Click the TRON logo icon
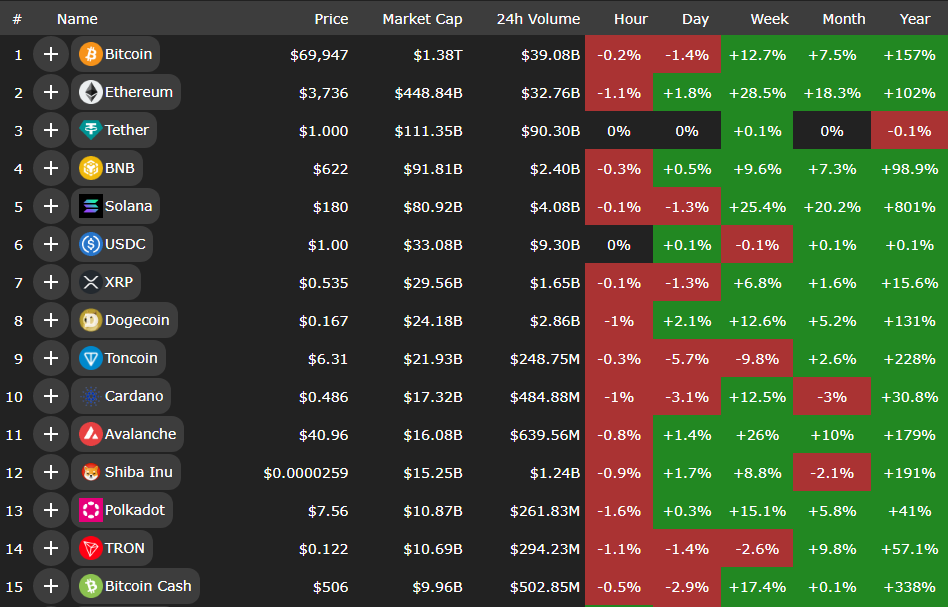The width and height of the screenshot is (948, 607). (x=91, y=548)
